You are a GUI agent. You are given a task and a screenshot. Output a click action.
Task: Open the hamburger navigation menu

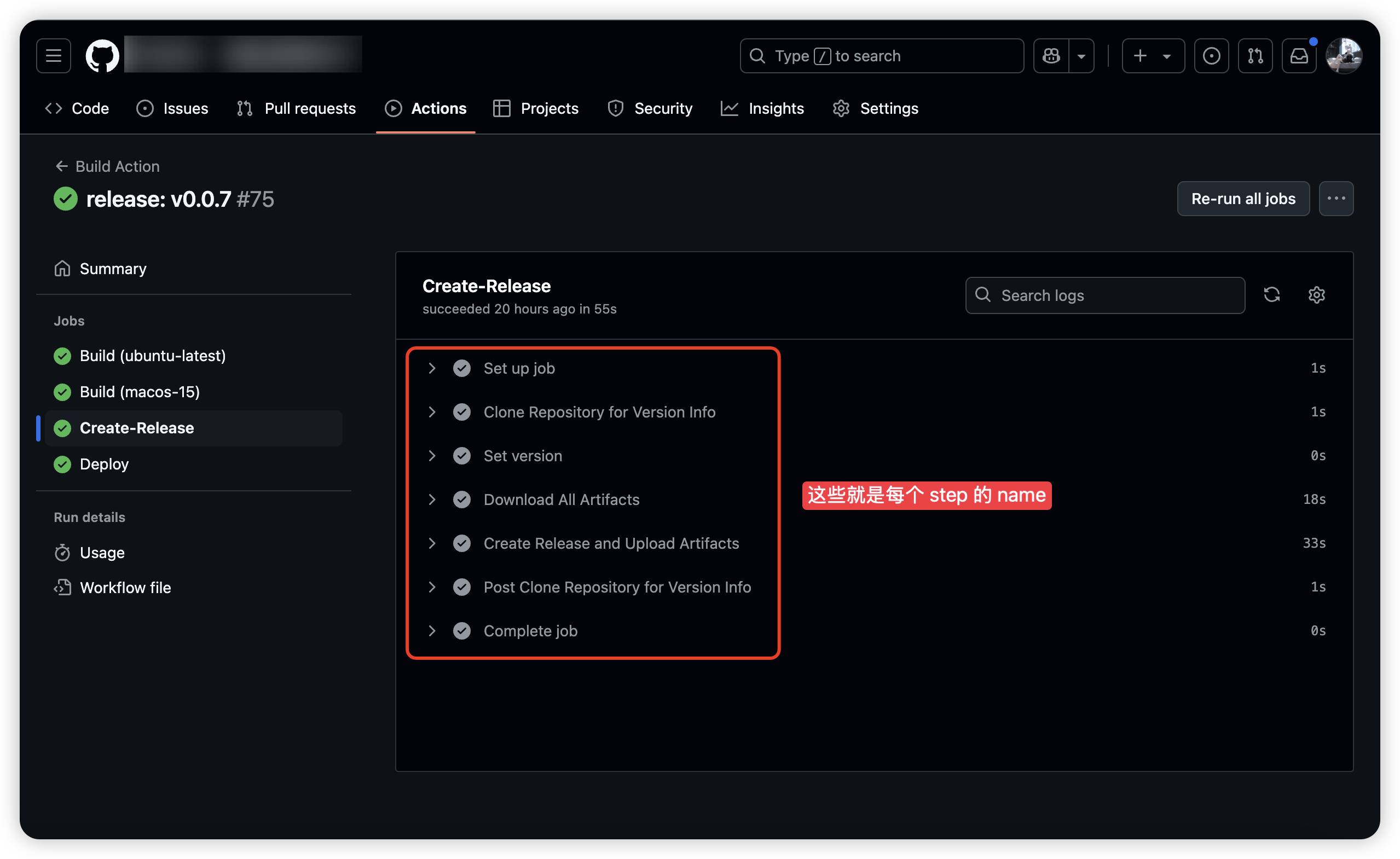click(x=53, y=55)
